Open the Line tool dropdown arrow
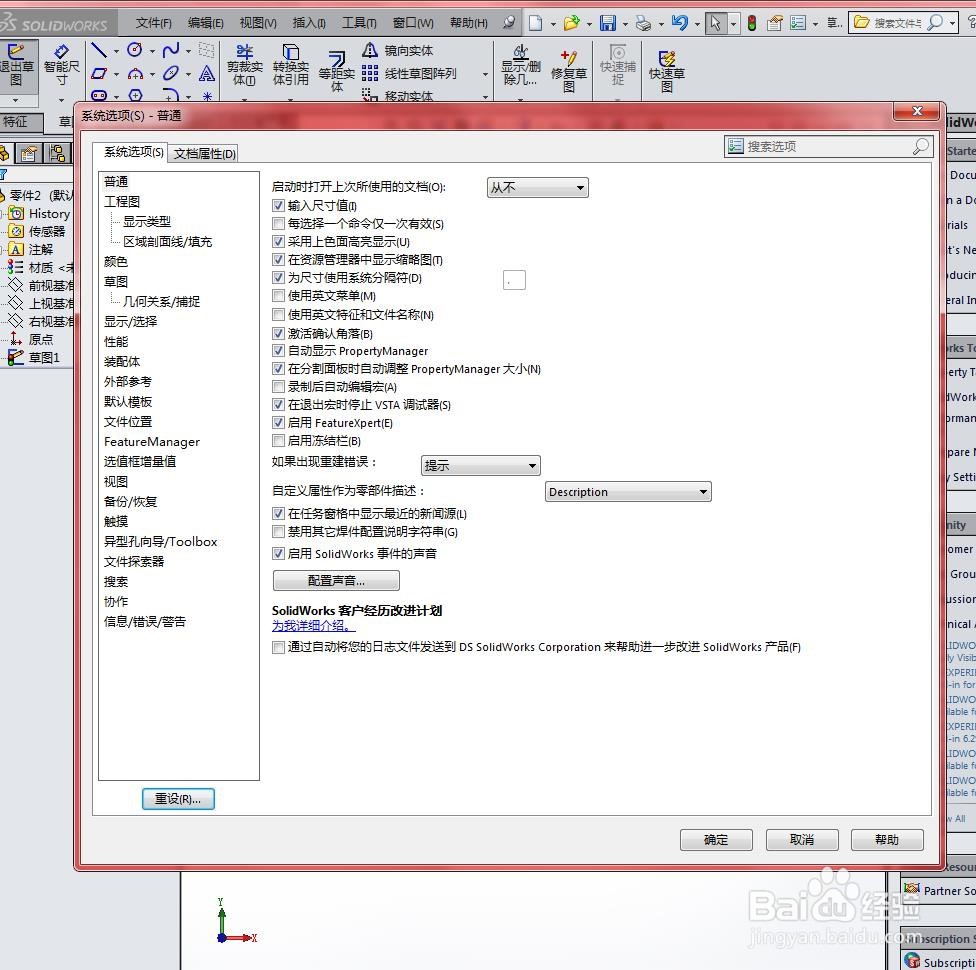 pos(116,51)
